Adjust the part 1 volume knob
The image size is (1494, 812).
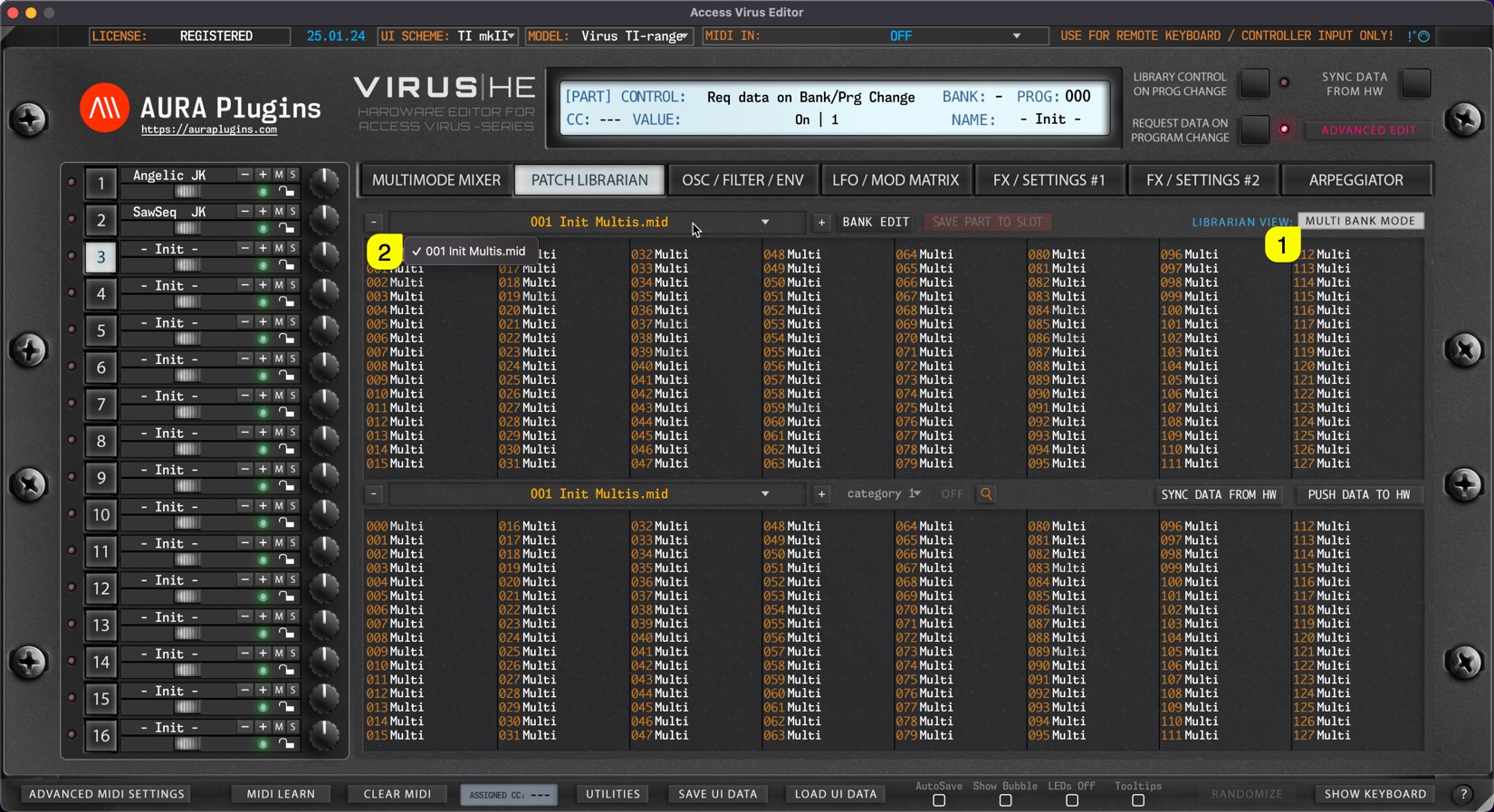pos(323,182)
